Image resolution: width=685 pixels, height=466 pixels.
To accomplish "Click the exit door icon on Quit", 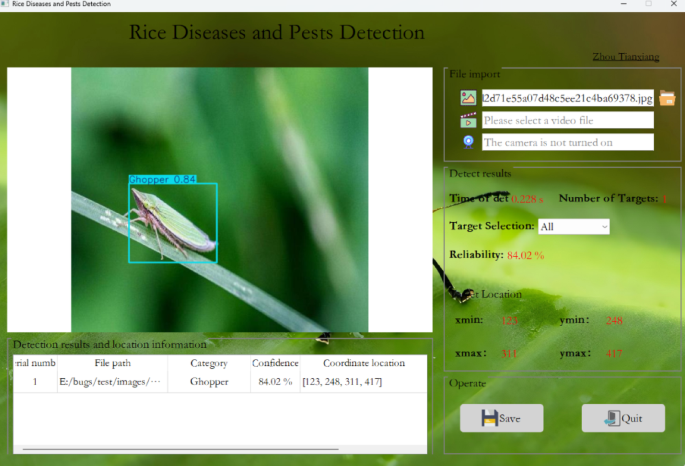I will click(610, 418).
